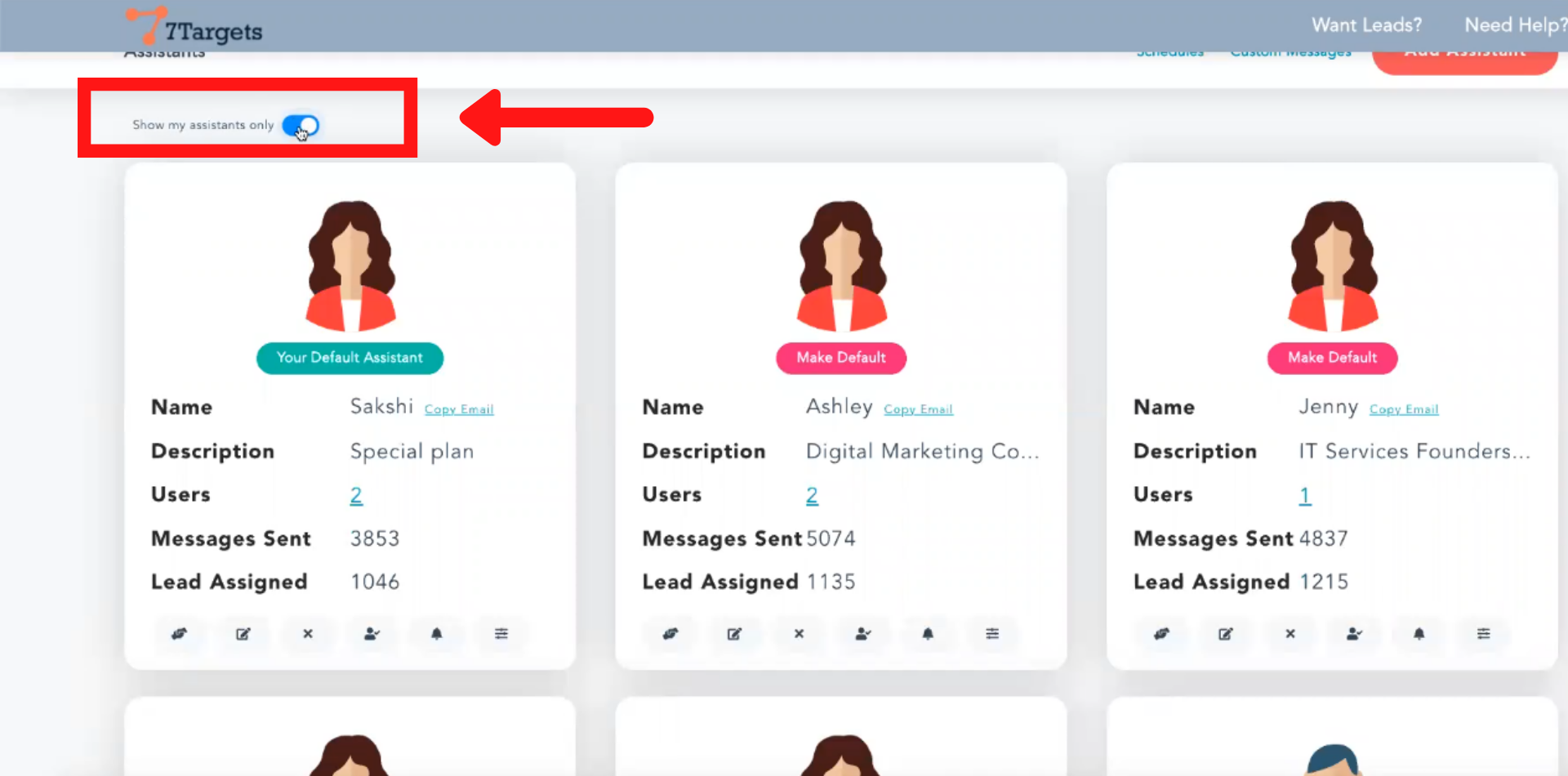Open the 'Need Help?' menu item
The width and height of the screenshot is (1568, 776).
pos(1515,25)
